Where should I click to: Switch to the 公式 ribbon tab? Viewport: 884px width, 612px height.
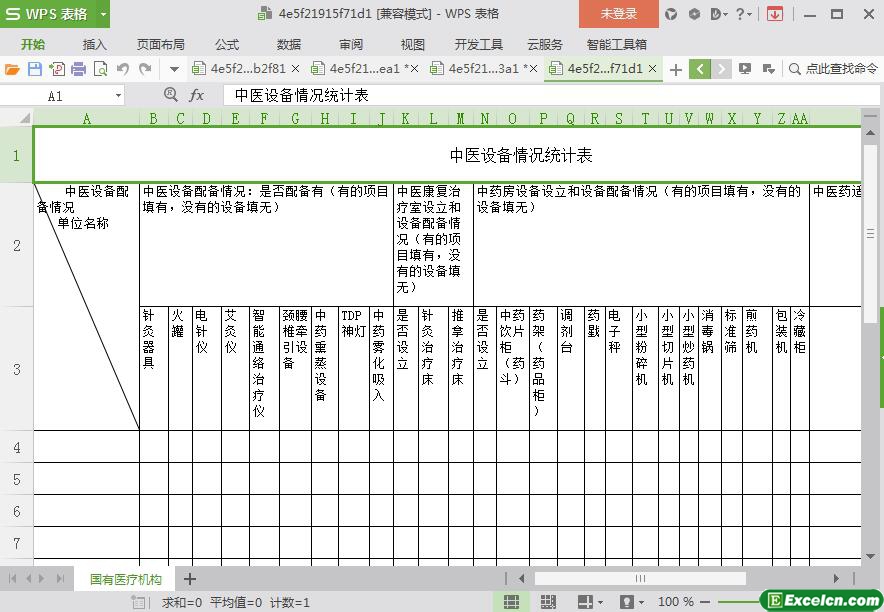(x=227, y=44)
